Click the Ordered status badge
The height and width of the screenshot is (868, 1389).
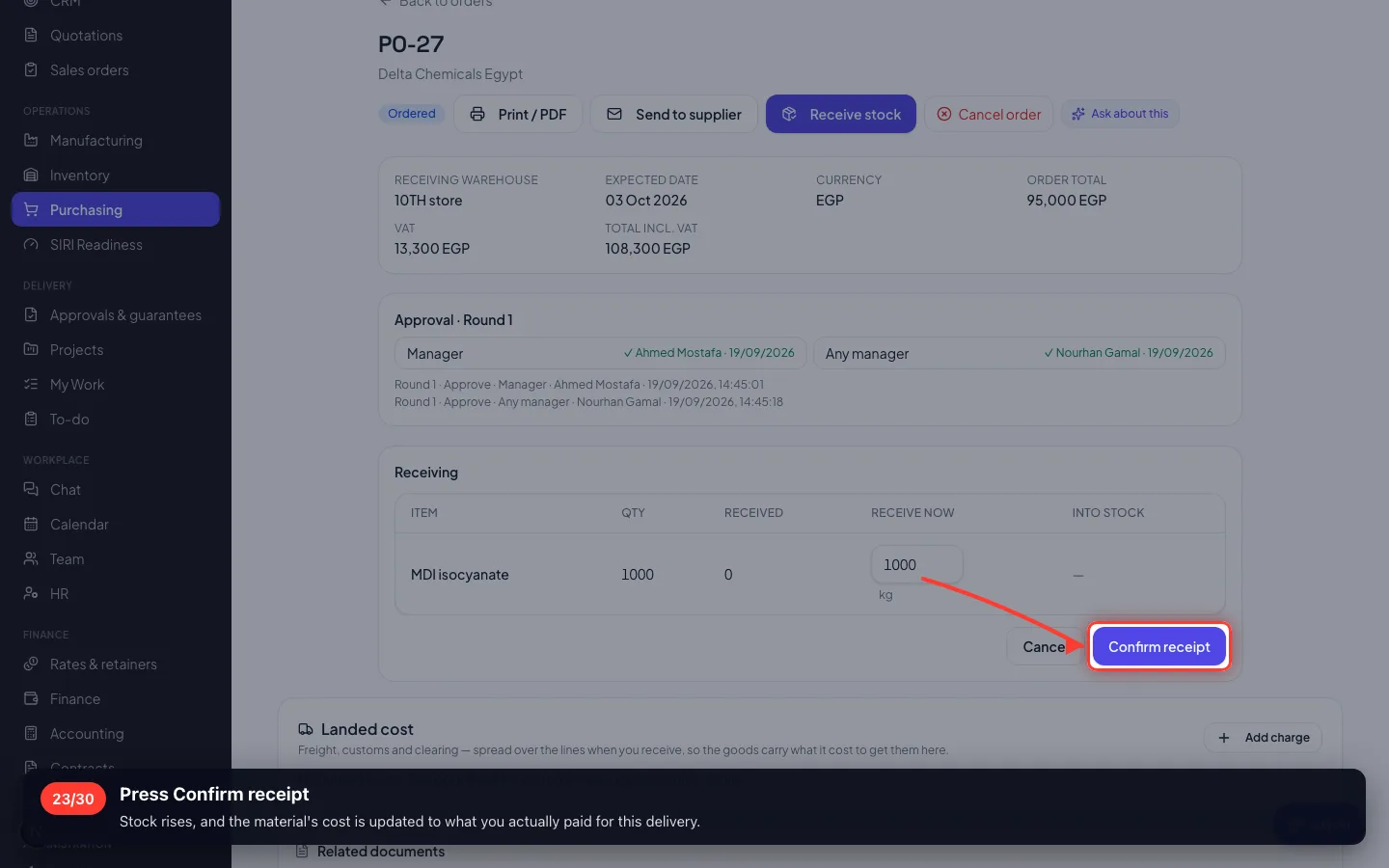click(412, 114)
